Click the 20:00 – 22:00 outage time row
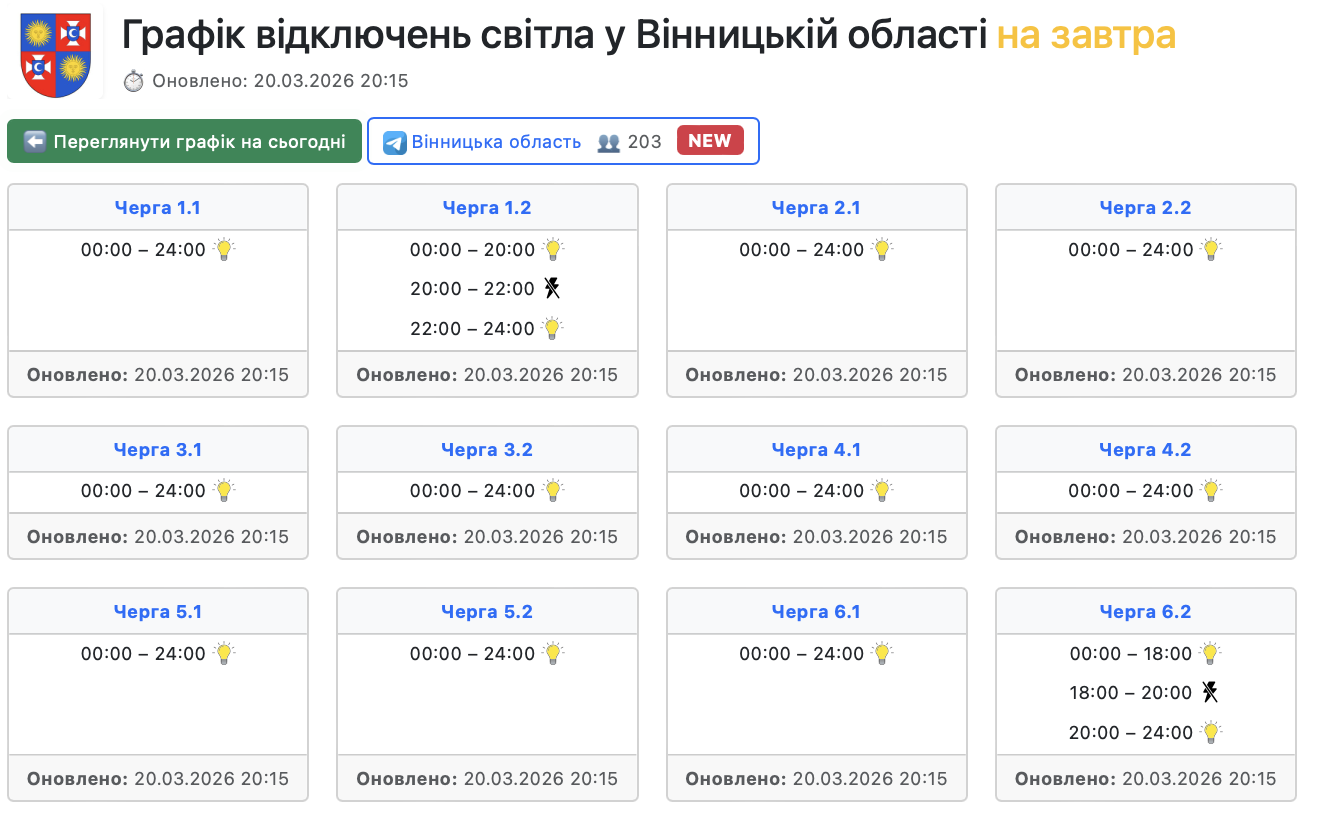 pyautogui.click(x=472, y=289)
